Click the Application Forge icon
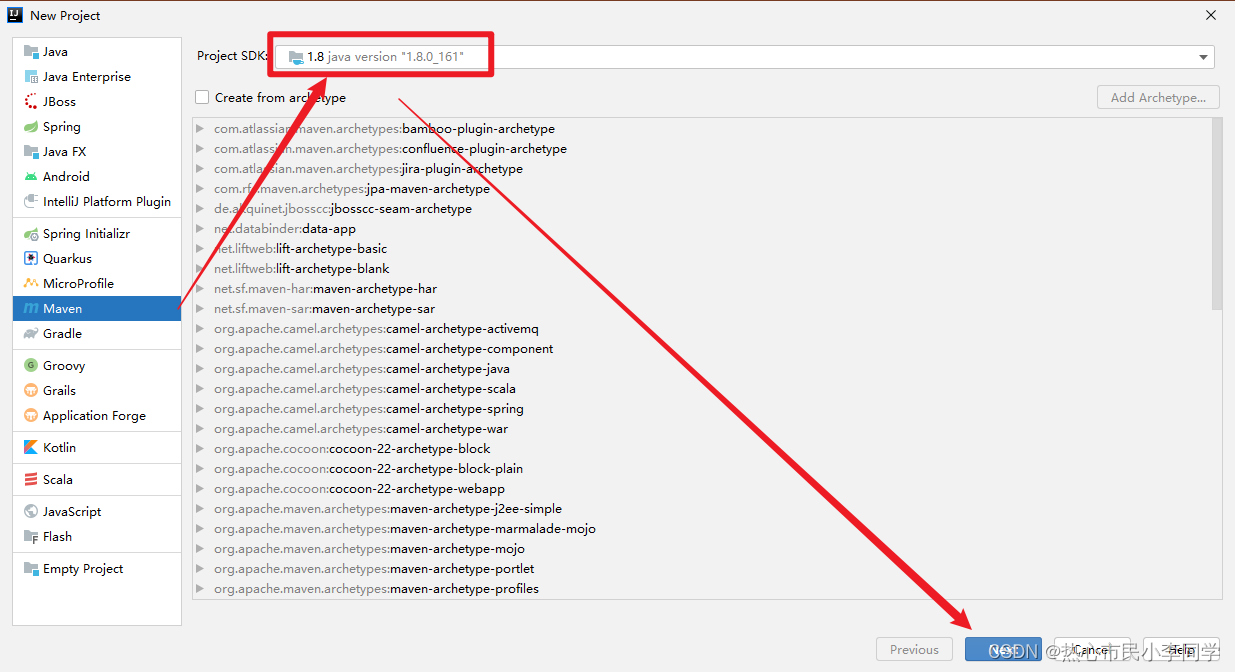 [x=31, y=415]
